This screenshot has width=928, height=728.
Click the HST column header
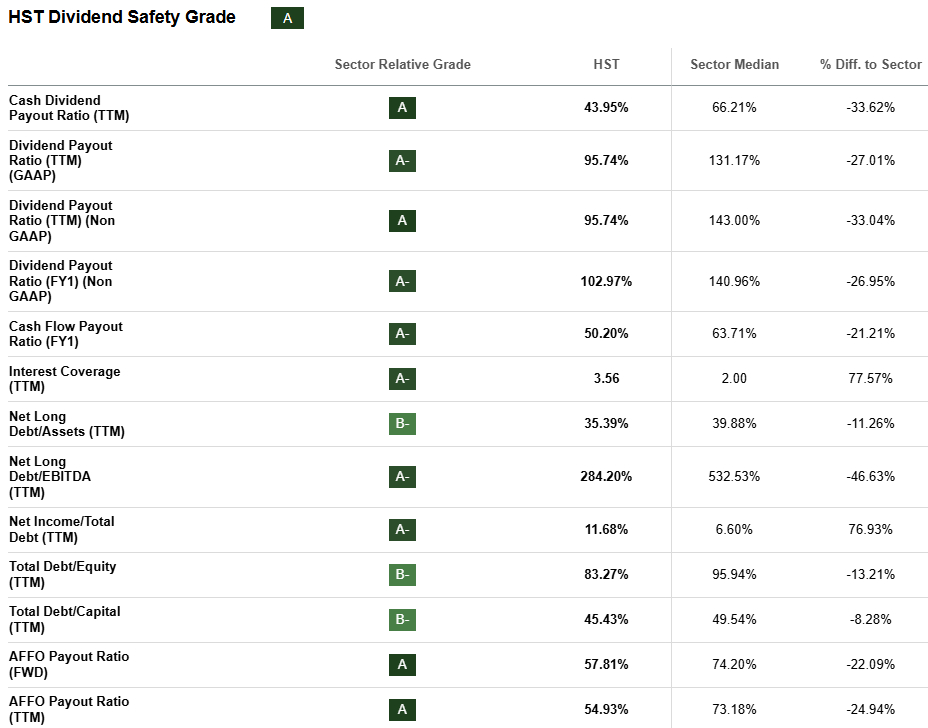click(606, 64)
